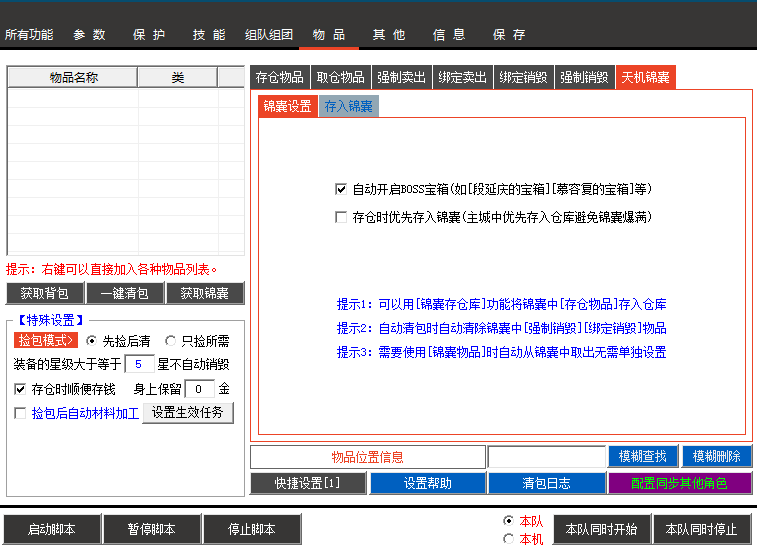Open the 强制卖出 tab
Viewport: 757px width, 551px height.
pyautogui.click(x=402, y=77)
